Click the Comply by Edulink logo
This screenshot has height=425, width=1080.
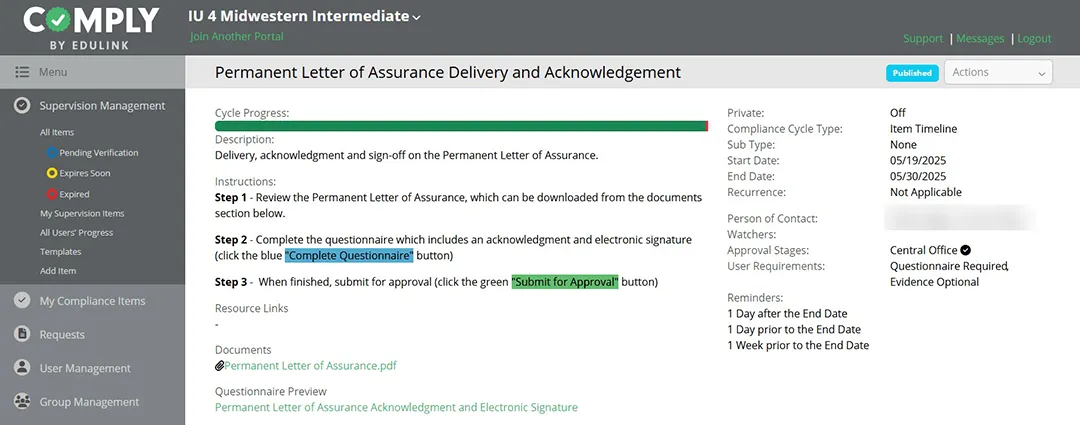(x=92, y=27)
